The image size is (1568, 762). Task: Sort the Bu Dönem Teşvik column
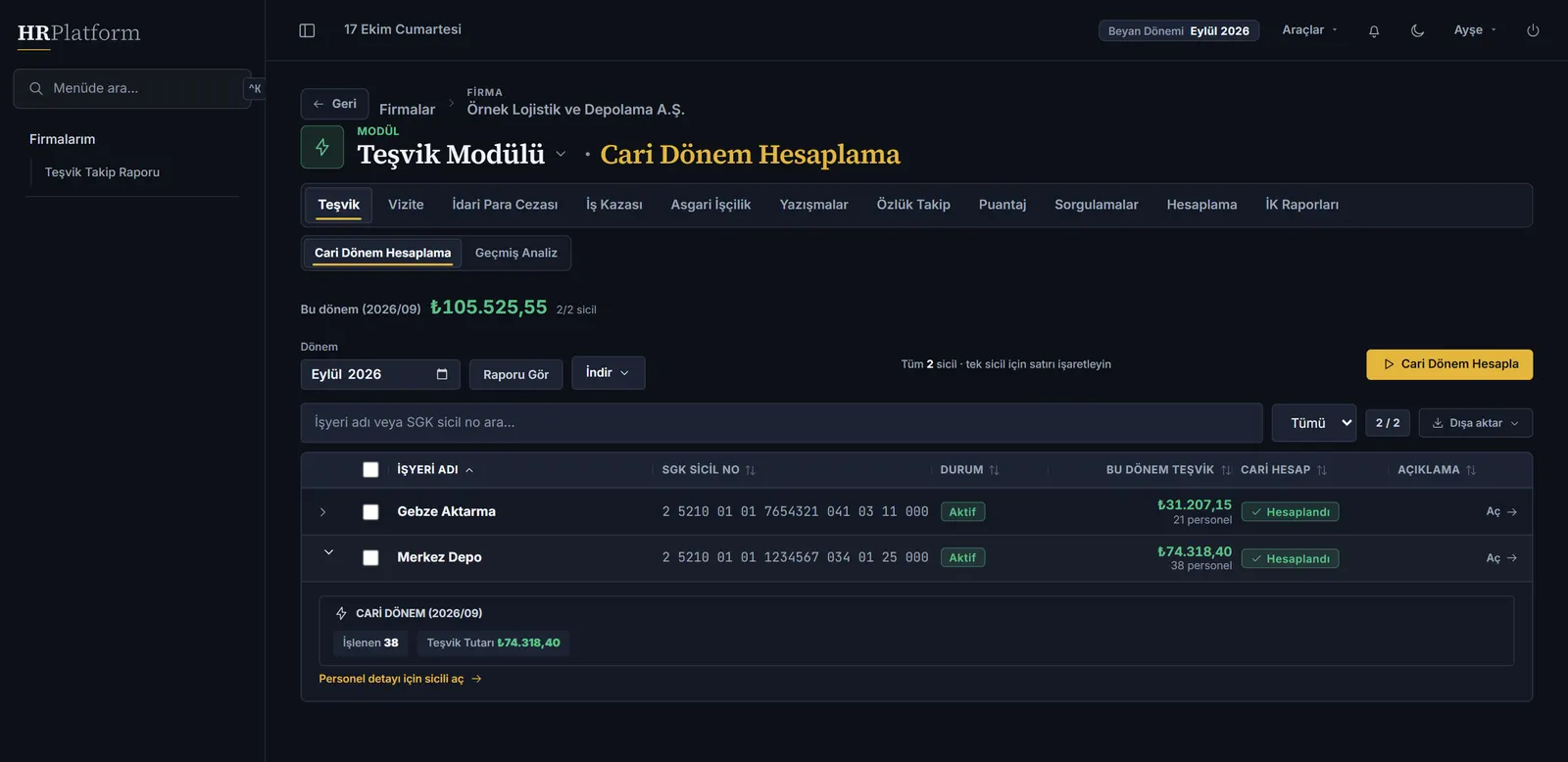tap(1225, 470)
